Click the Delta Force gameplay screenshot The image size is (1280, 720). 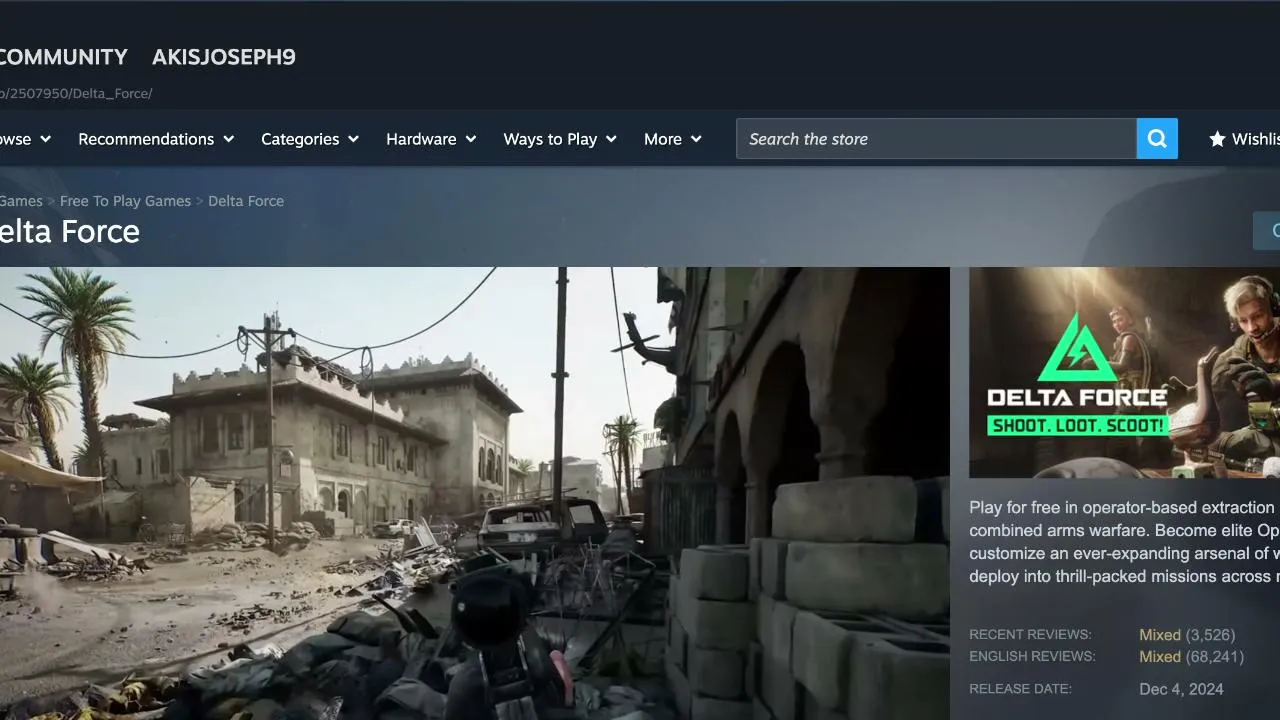[x=475, y=493]
